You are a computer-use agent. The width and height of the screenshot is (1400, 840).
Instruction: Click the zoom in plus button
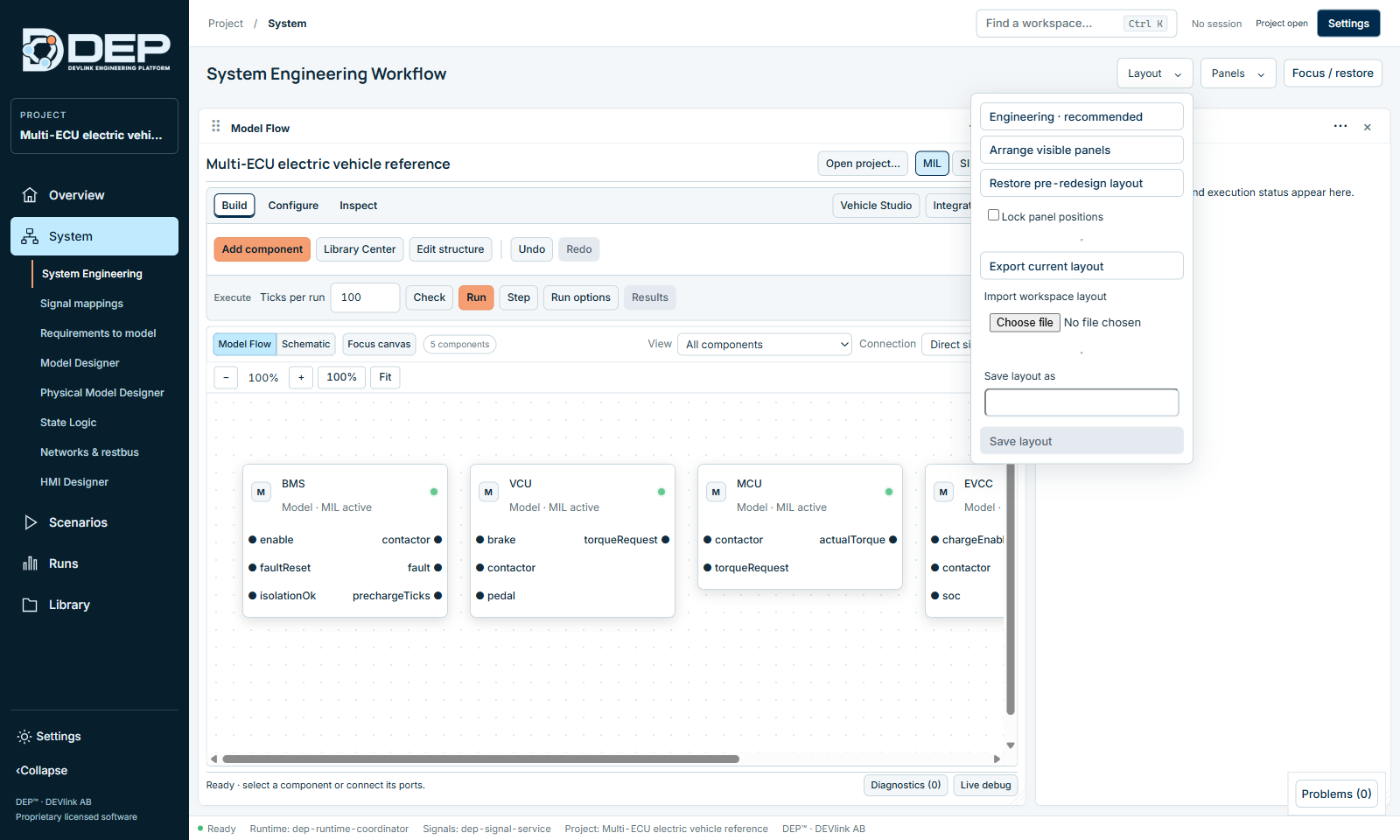tap(301, 377)
